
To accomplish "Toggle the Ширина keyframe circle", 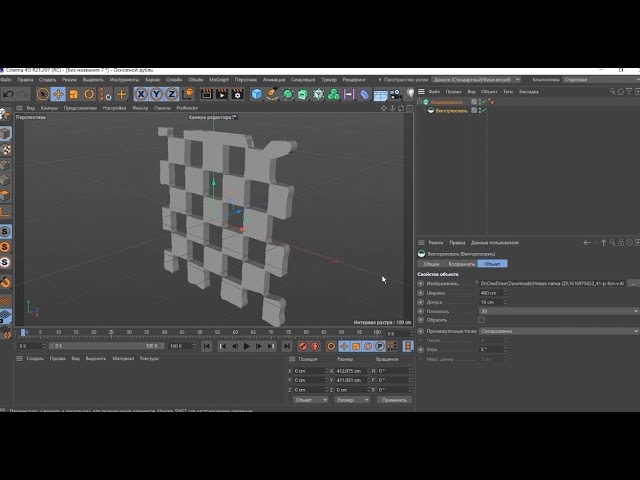I will (421, 293).
